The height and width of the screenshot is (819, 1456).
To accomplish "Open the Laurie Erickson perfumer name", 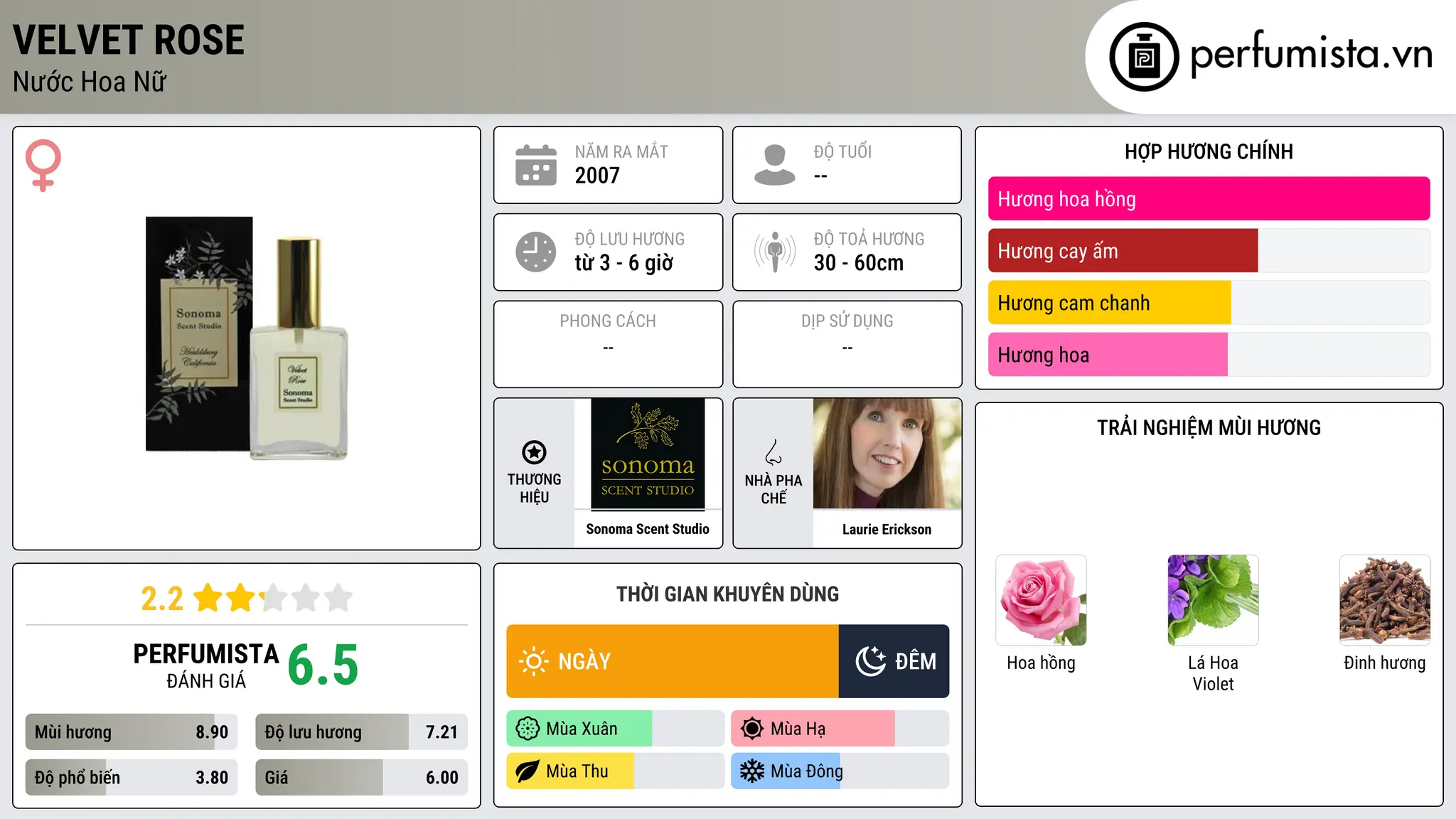I will tap(887, 529).
